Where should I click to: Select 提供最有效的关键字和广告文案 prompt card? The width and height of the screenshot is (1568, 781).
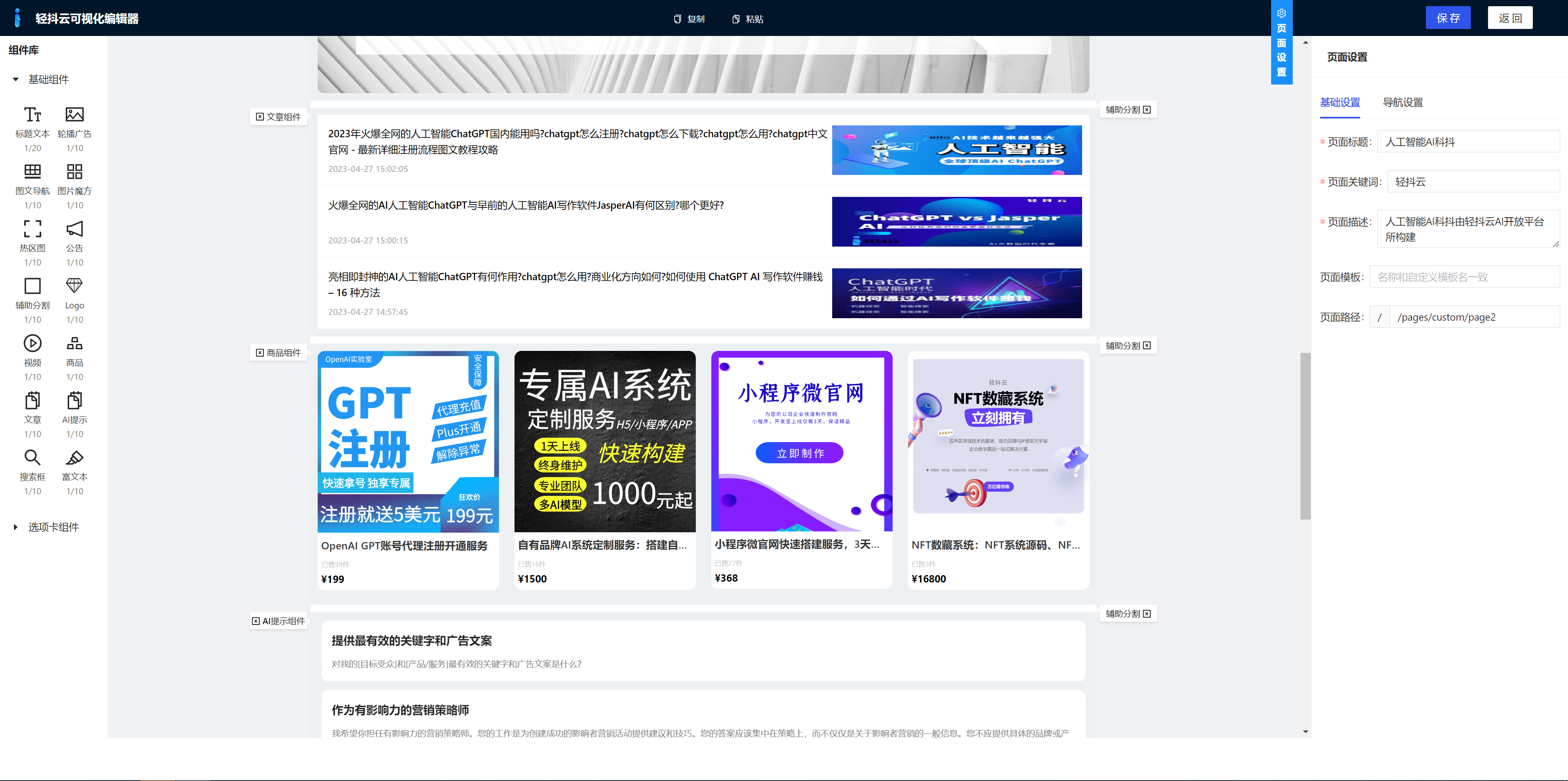[703, 651]
